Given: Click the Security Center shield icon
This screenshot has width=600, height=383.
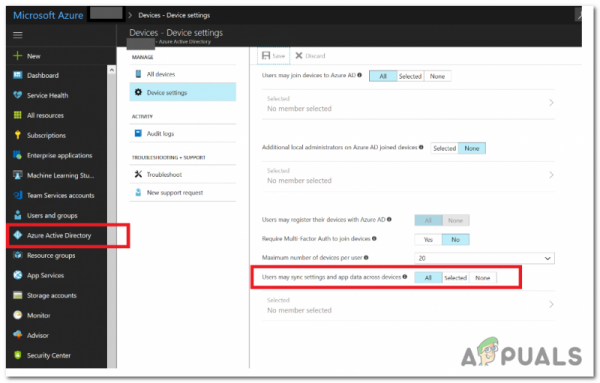Looking at the screenshot, I should tap(18, 355).
